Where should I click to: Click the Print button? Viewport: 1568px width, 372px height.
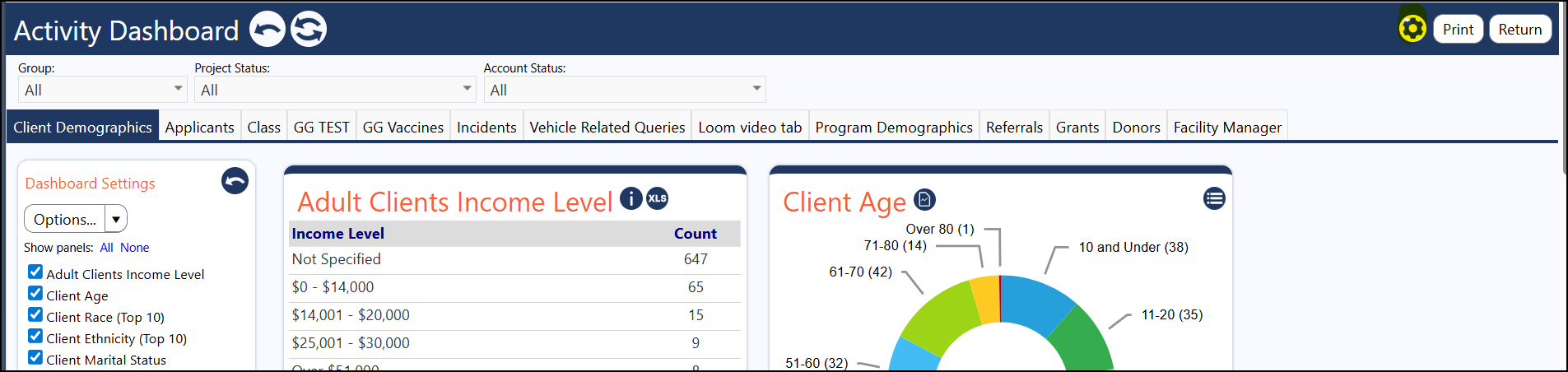[x=1459, y=30]
